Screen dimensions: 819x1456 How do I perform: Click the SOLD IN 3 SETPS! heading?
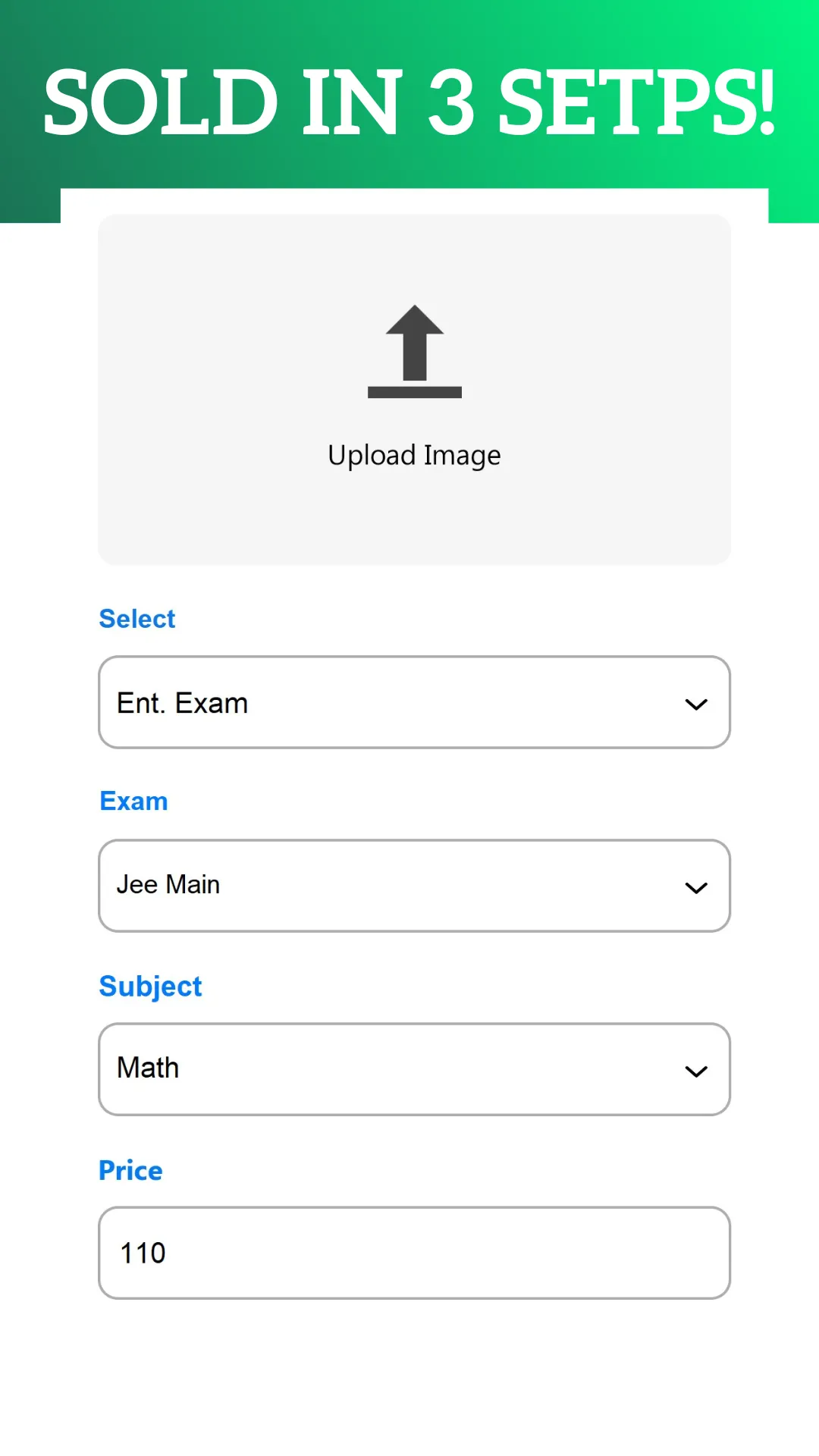409,102
